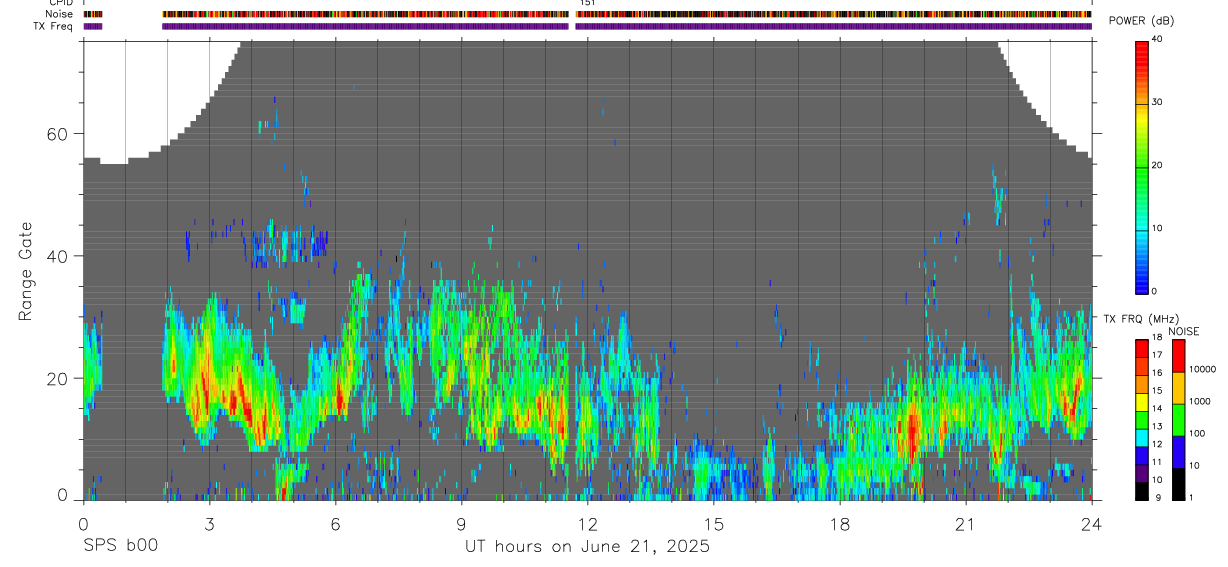Click the 'UT hours on June 21, 2025' label
The height and width of the screenshot is (567, 1228).
click(587, 547)
